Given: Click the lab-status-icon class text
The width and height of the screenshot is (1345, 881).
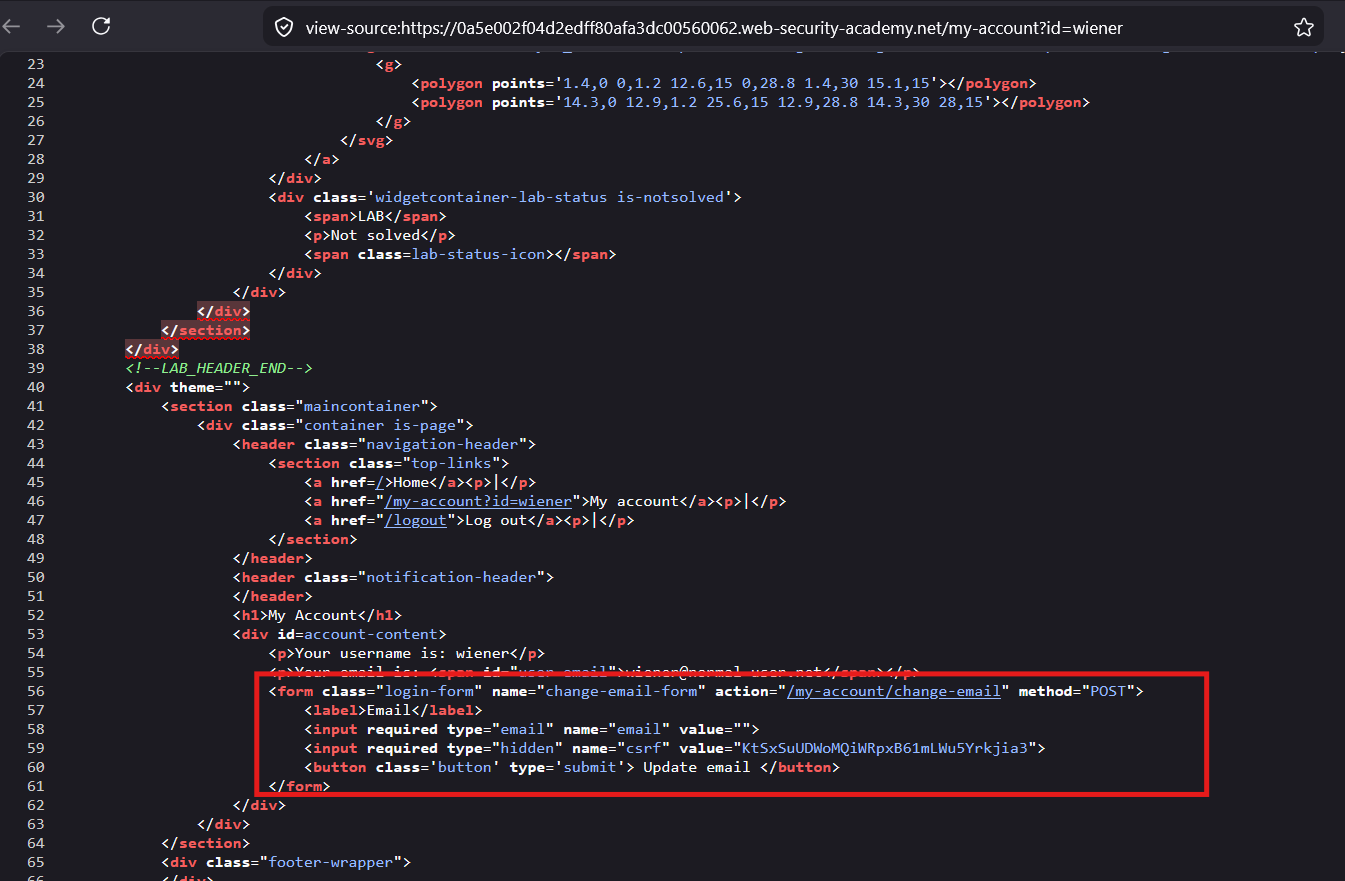Looking at the screenshot, I should click(478, 254).
